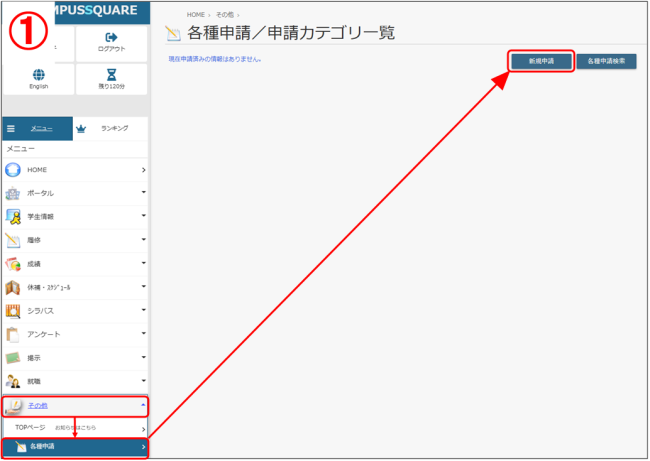Click the 各種申請検索 button
The height and width of the screenshot is (461, 650).
click(606, 61)
